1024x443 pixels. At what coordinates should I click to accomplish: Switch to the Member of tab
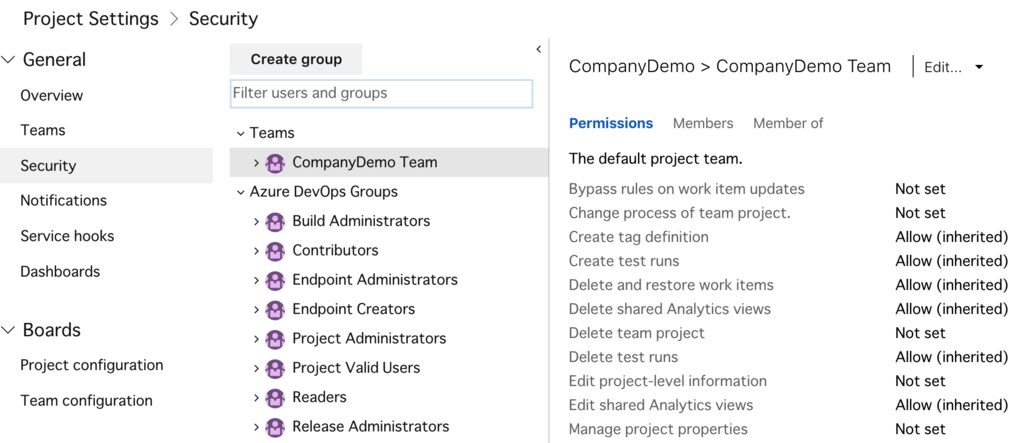pos(788,123)
